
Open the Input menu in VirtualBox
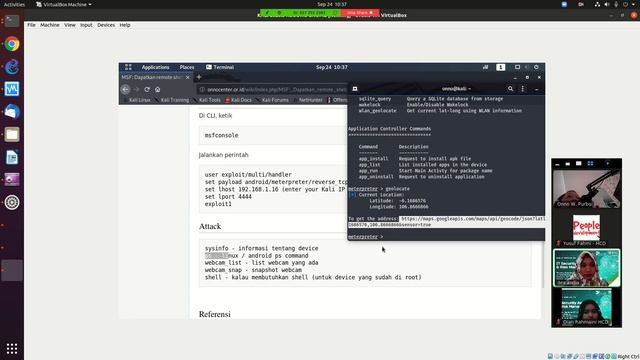pos(86,25)
